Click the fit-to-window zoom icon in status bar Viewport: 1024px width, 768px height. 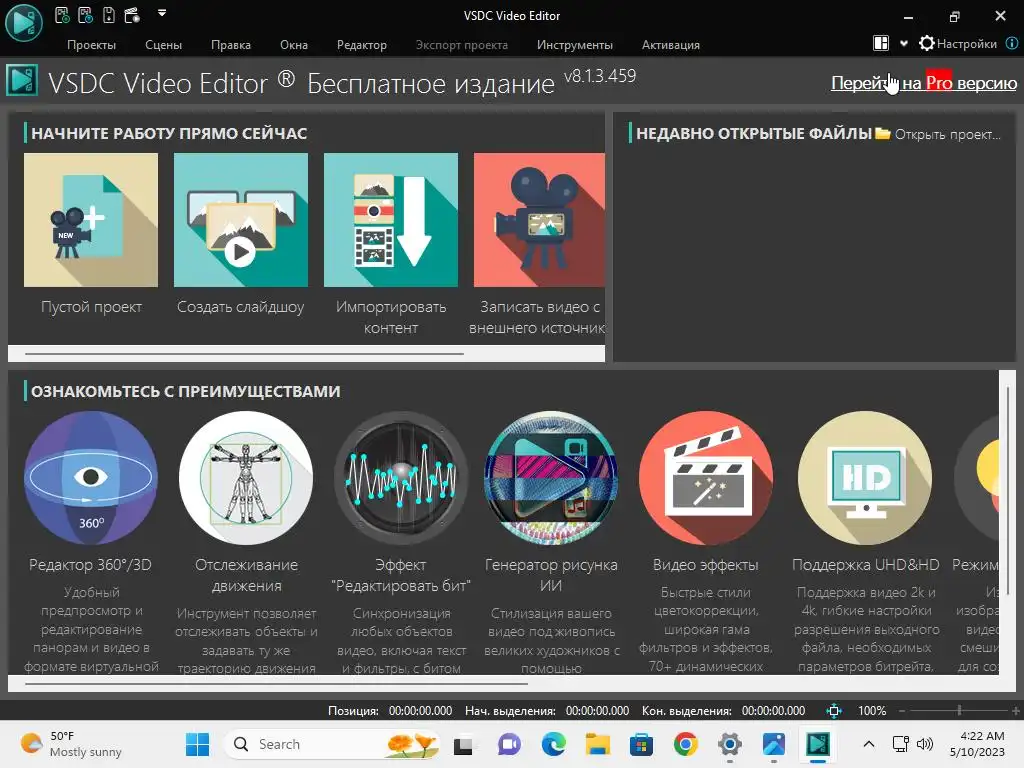[834, 711]
